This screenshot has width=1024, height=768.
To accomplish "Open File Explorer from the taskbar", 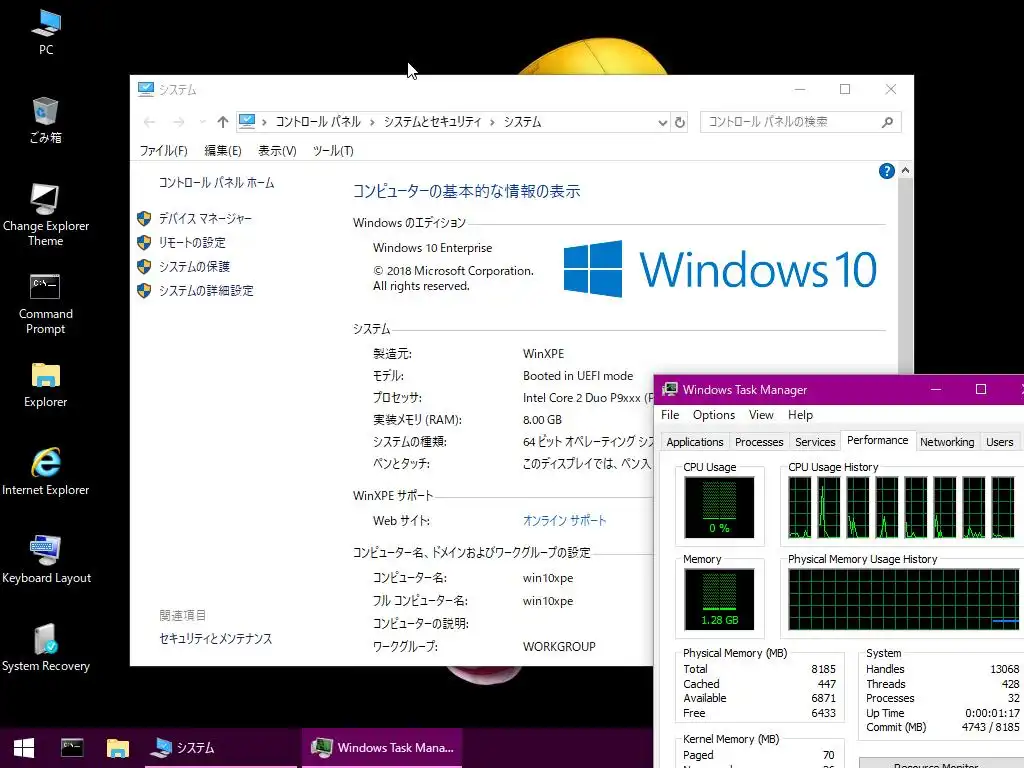I will tap(118, 748).
